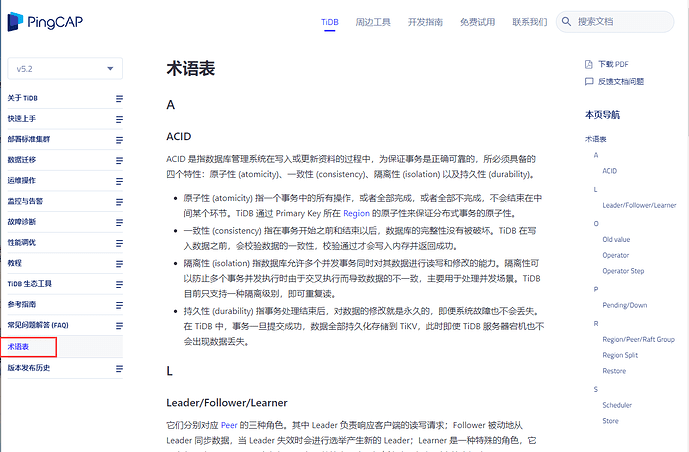Jump to ACID in page navigation
Screen dimensions: 689x452
[609, 171]
